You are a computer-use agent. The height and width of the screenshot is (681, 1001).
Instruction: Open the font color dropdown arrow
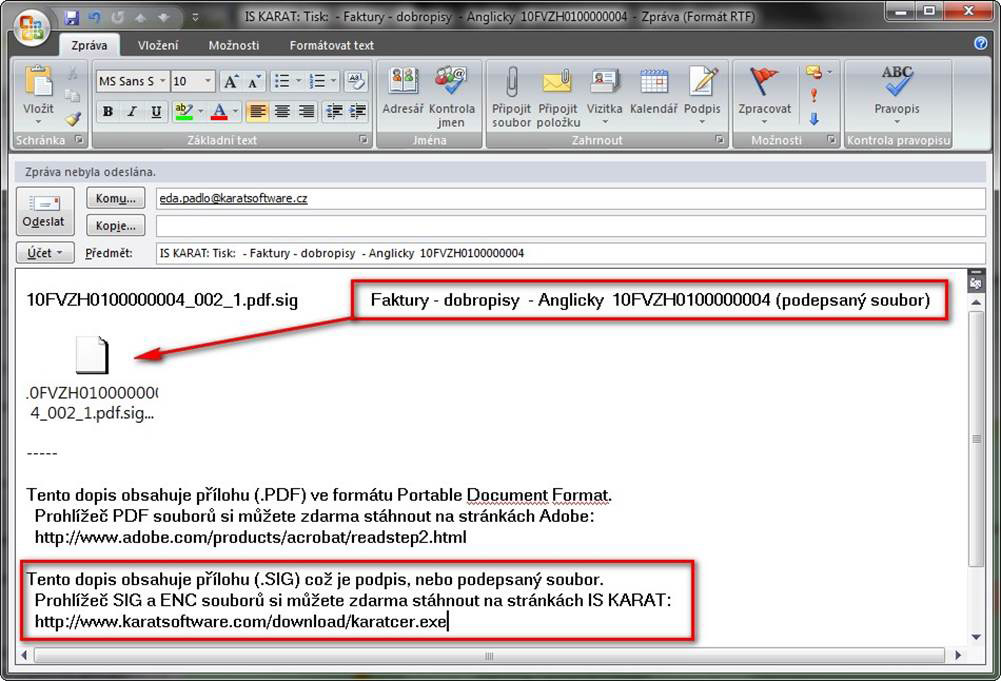click(x=236, y=112)
